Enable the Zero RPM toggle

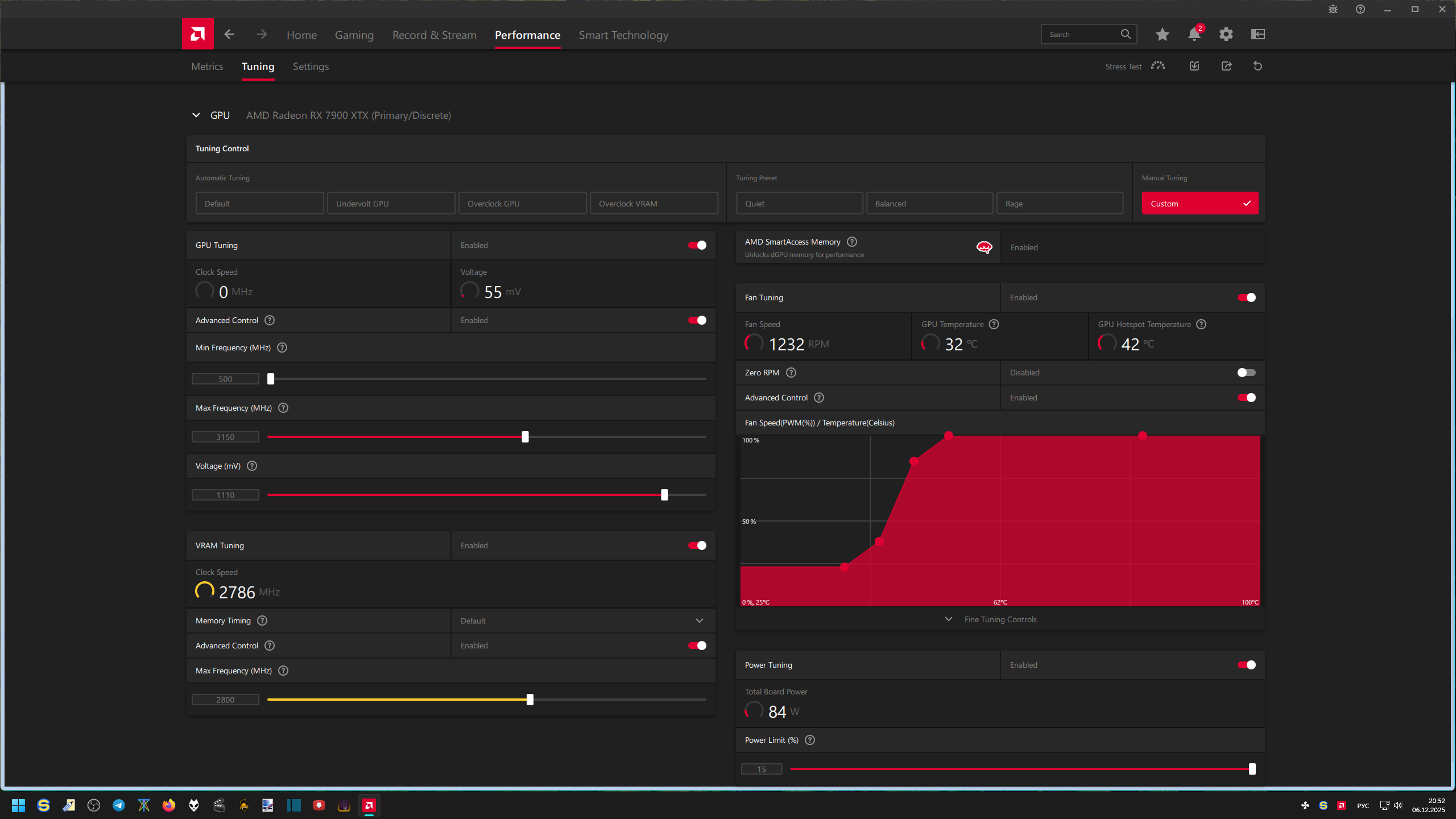[1246, 373]
